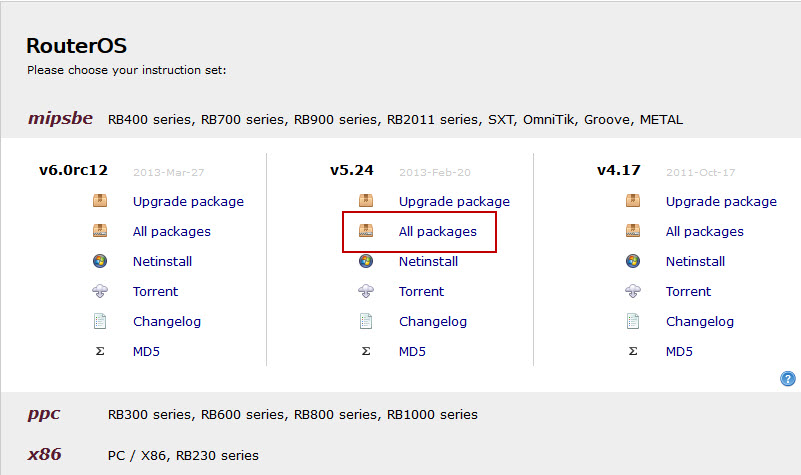Screen dimensions: 801x475
Task: Click the v5.24 All packages box icon
Action: pyautogui.click(x=366, y=231)
